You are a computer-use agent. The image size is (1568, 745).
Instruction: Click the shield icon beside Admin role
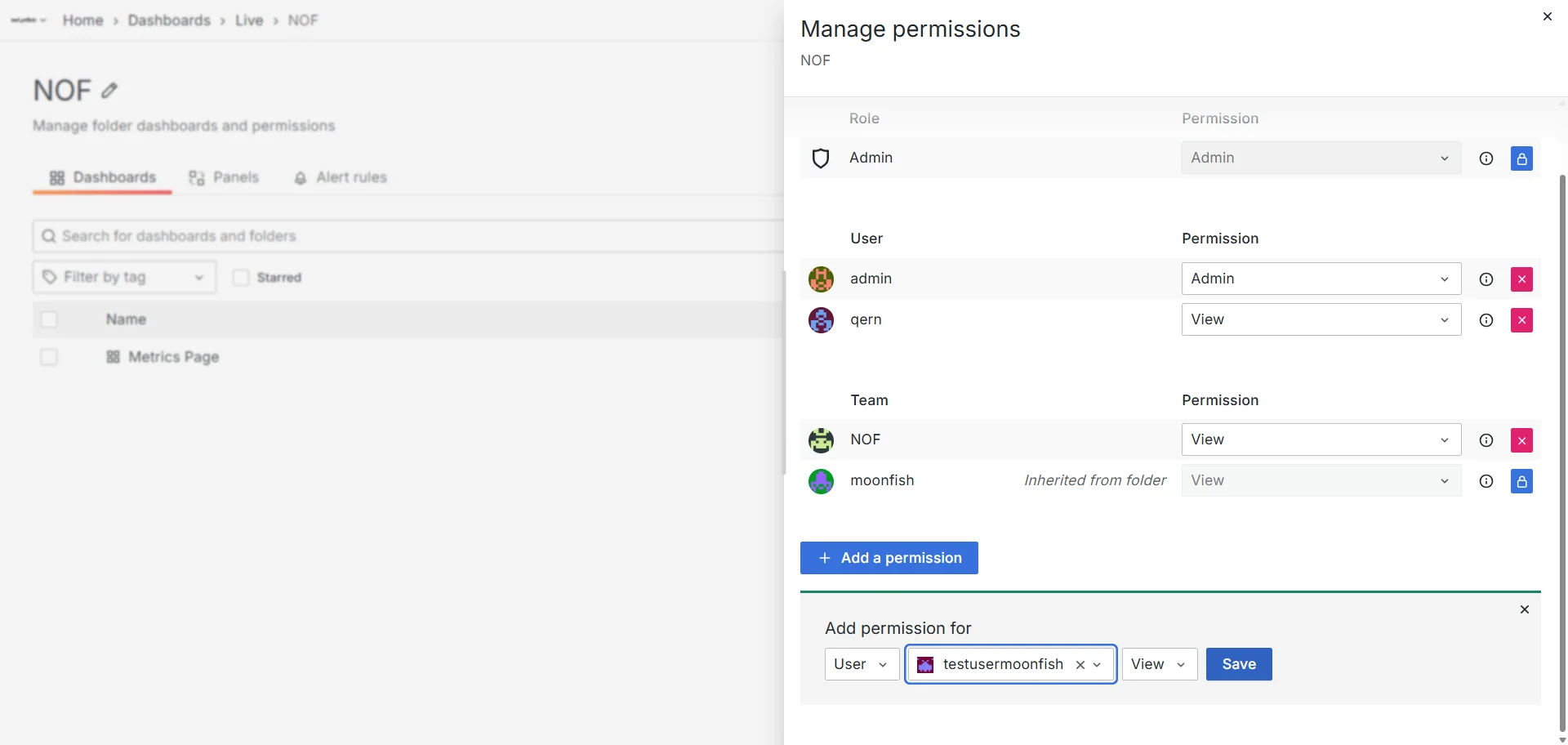[821, 158]
